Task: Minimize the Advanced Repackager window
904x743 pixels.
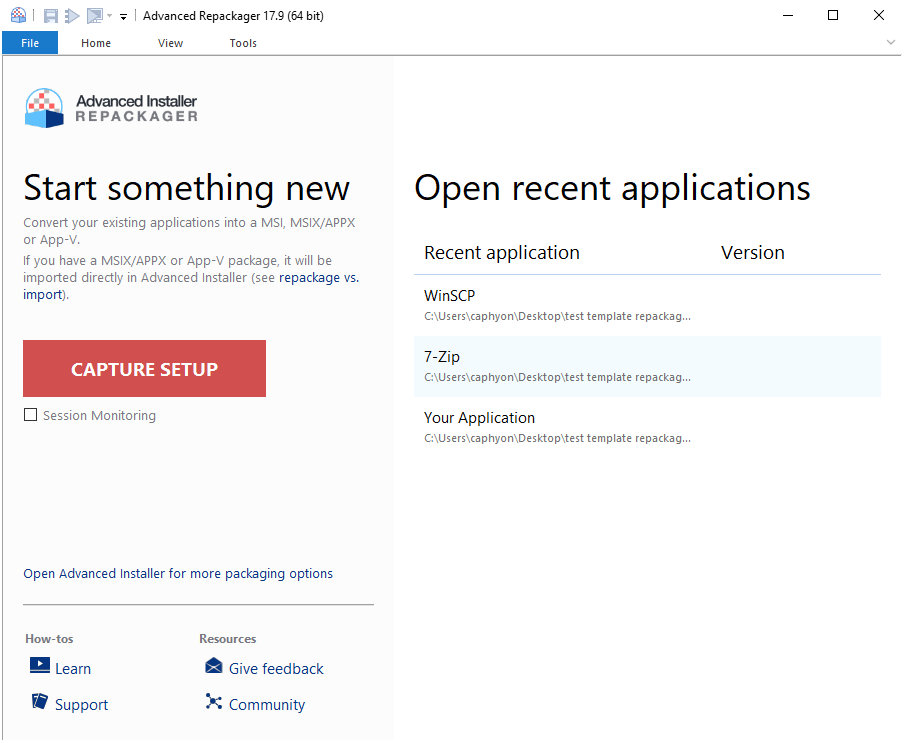Action: pos(788,16)
